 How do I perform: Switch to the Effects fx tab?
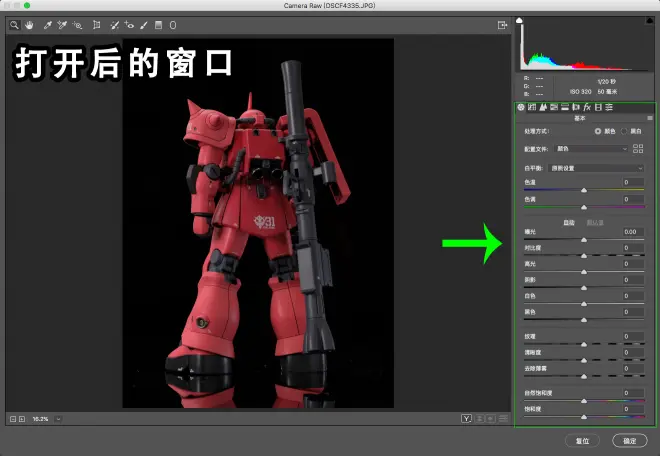tap(587, 107)
